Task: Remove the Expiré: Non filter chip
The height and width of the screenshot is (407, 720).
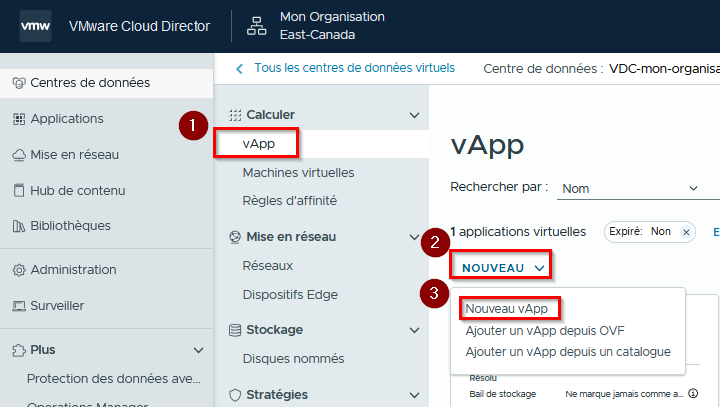Action: [x=686, y=232]
